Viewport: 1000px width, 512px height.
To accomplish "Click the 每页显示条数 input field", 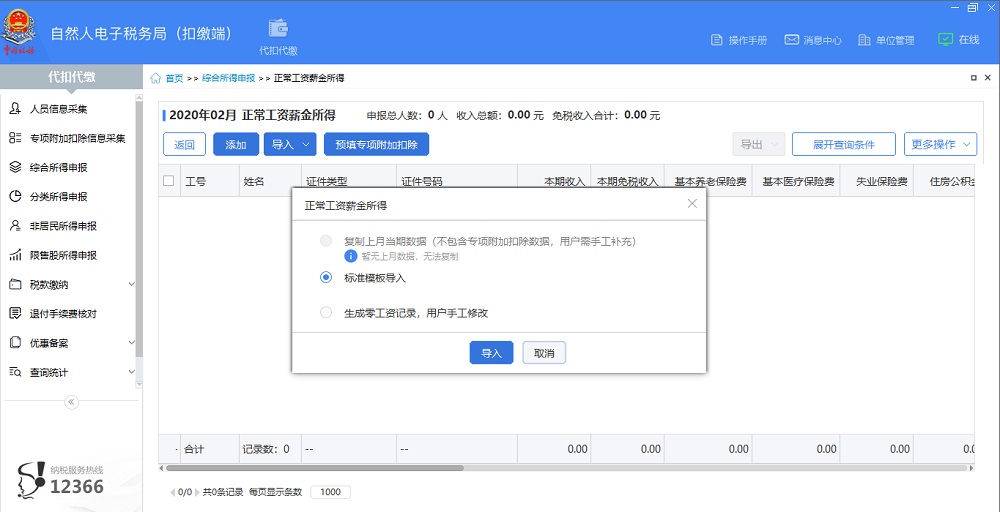I will [x=330, y=492].
